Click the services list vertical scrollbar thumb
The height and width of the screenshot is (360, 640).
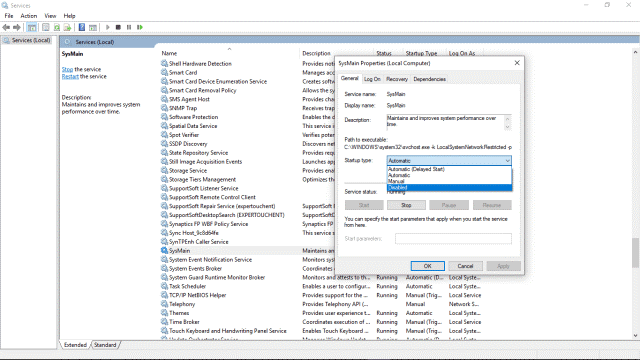635,253
